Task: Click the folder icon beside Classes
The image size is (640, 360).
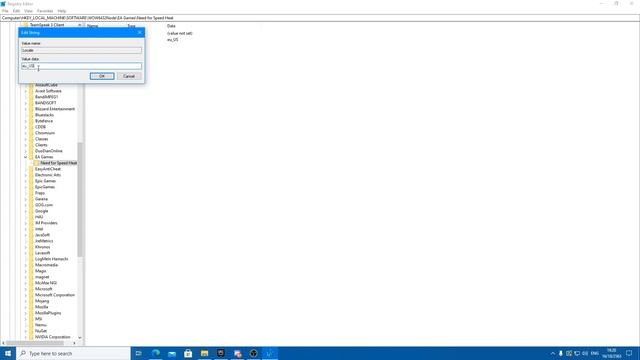Action: coord(31,139)
